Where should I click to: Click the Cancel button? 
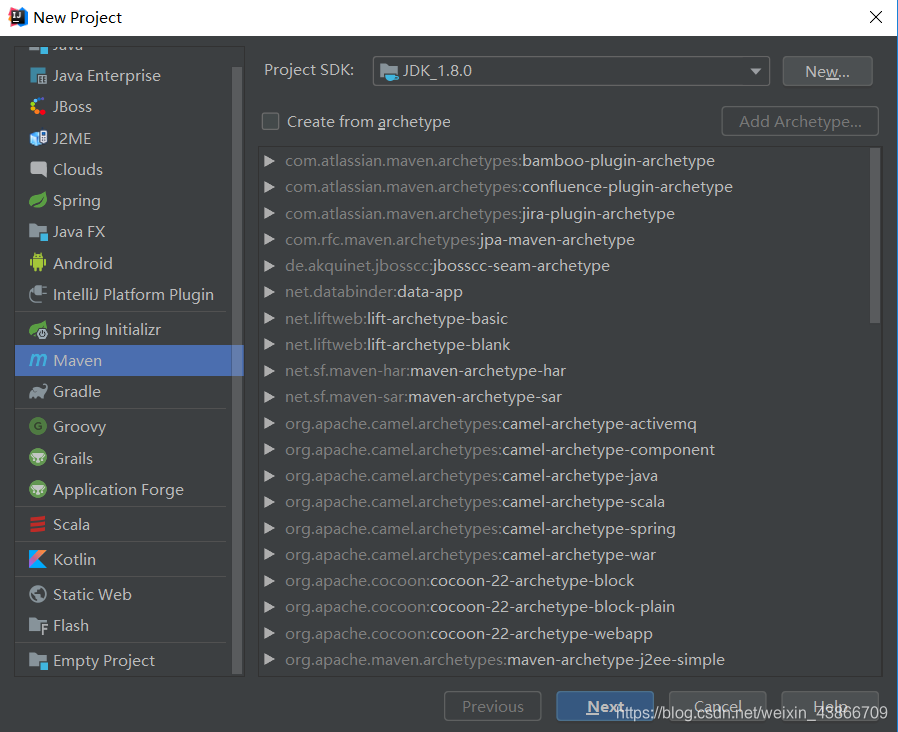point(717,706)
